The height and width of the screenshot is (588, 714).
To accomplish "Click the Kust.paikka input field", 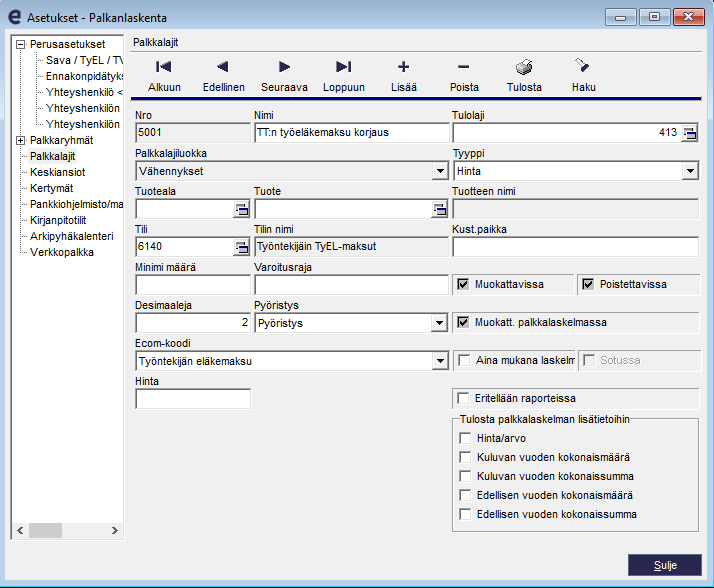I will point(575,247).
